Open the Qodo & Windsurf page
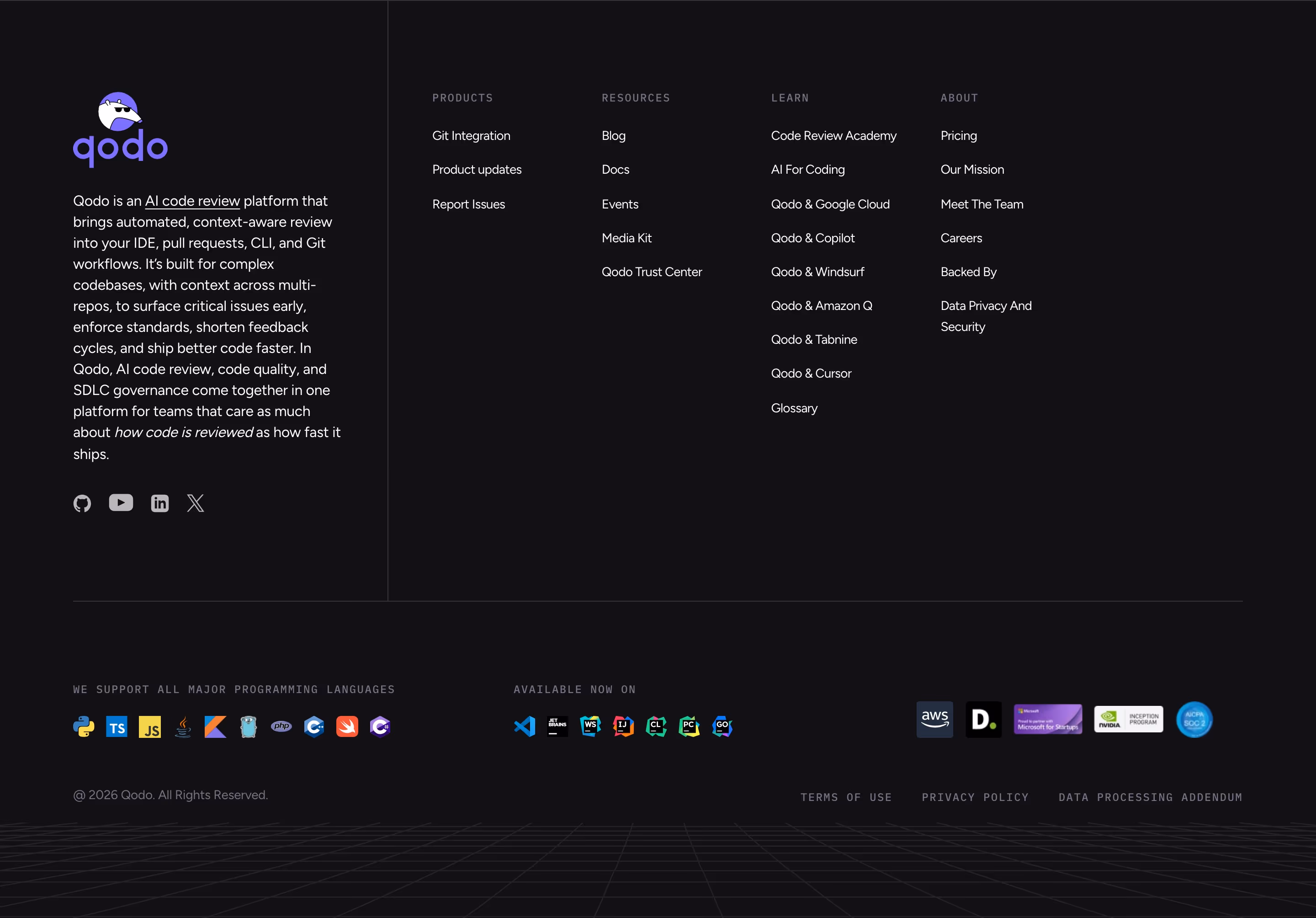This screenshot has width=1316, height=918. 817,272
